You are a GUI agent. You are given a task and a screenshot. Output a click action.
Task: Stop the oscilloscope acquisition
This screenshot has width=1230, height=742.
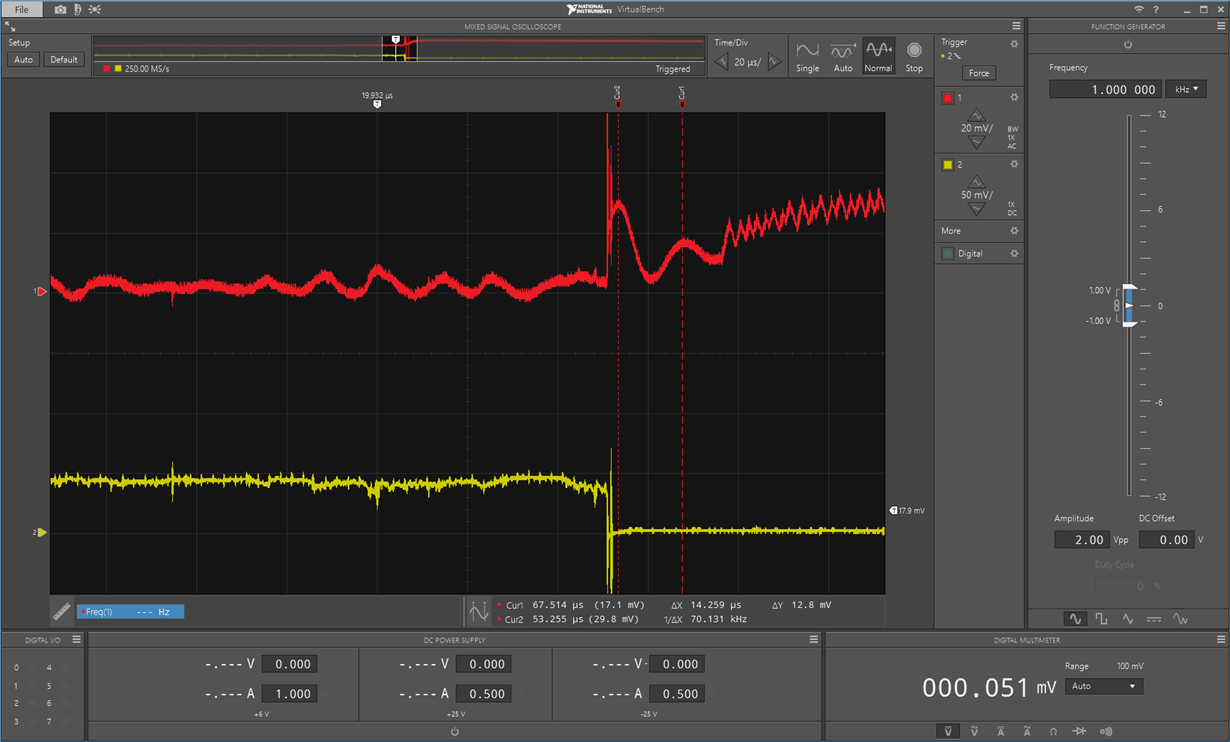pos(914,57)
